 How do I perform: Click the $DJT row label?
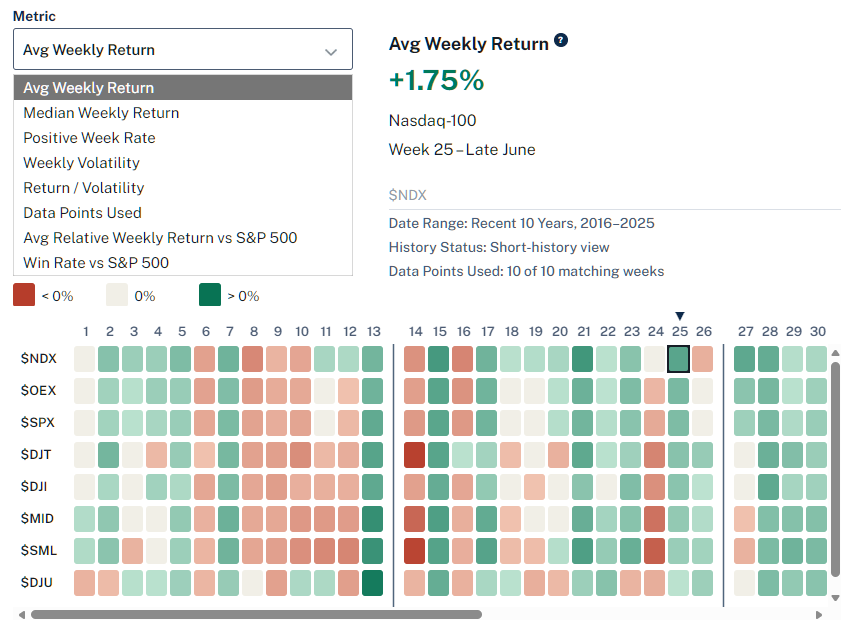36,454
